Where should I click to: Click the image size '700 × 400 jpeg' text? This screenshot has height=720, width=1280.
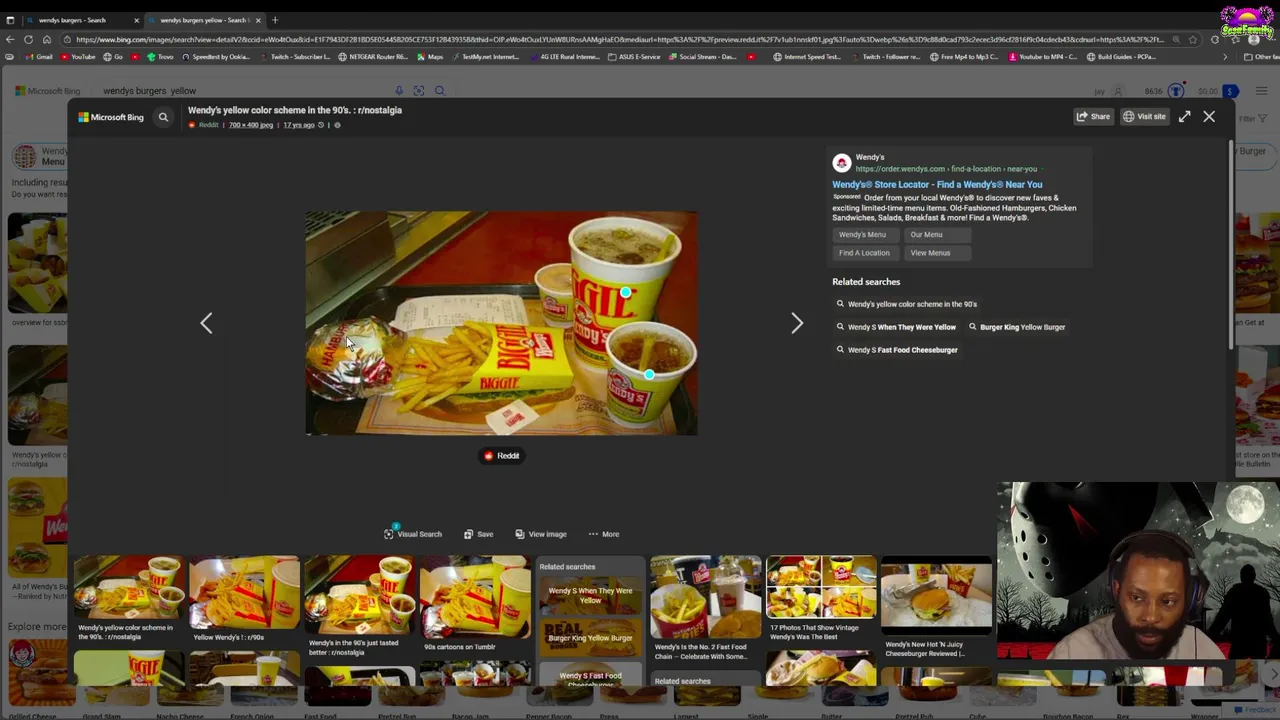(250, 125)
